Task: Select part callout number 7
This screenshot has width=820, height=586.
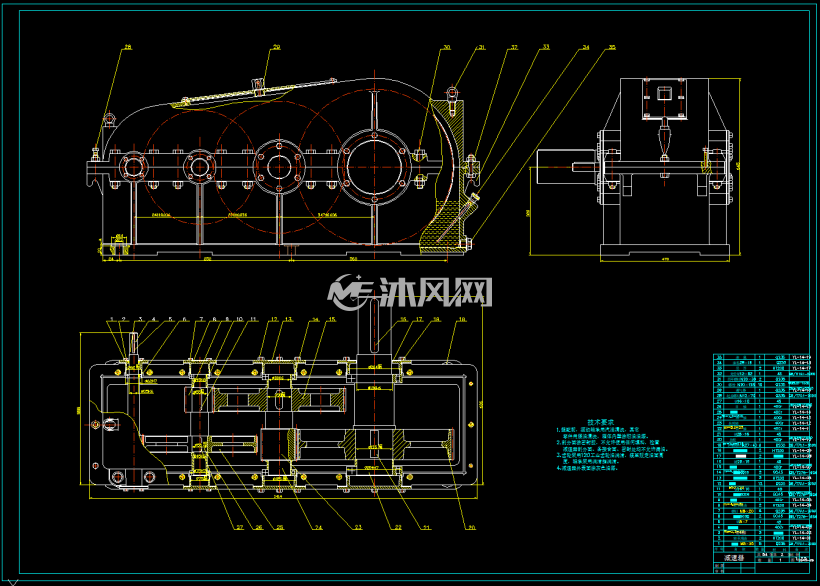Action: tap(201, 319)
